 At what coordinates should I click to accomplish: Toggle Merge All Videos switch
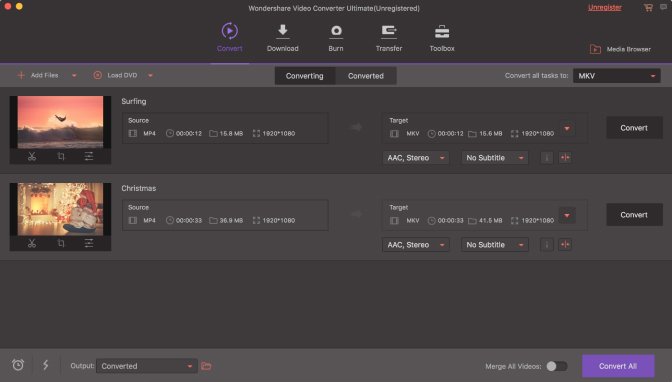[557, 366]
